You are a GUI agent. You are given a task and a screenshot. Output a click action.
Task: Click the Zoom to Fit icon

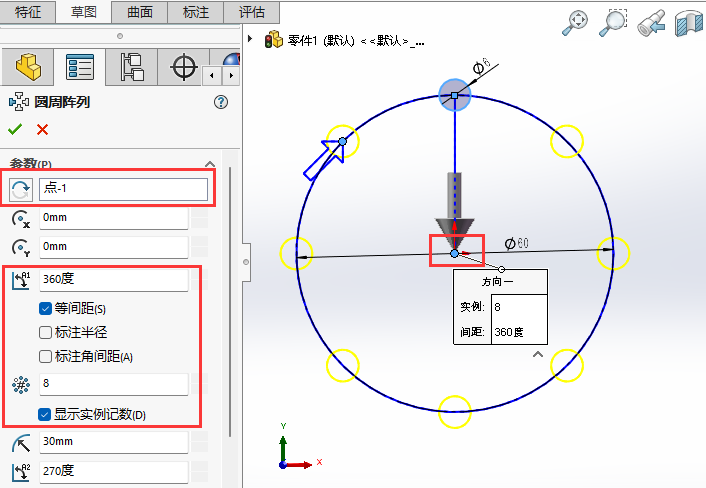click(x=575, y=23)
